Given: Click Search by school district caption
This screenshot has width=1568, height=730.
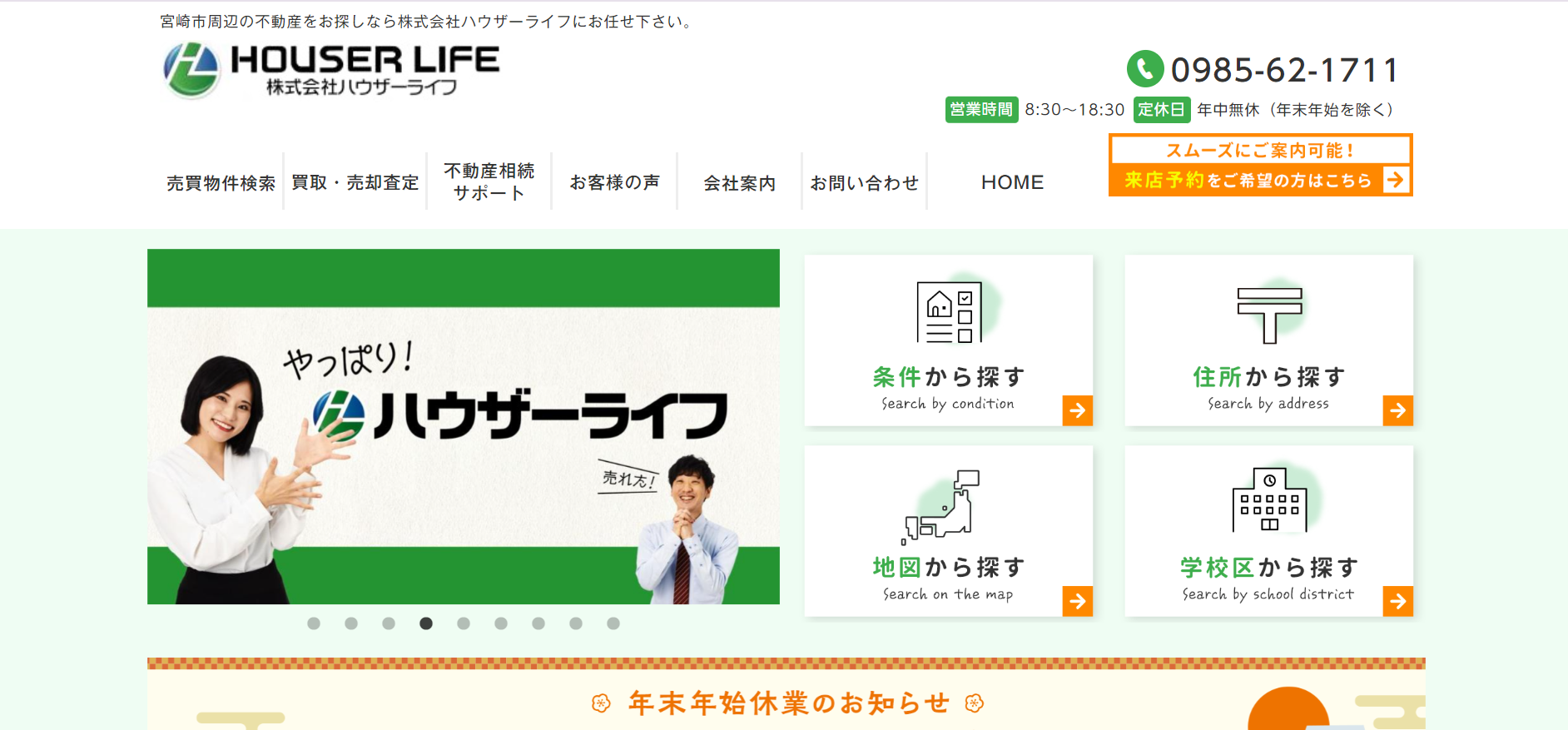Looking at the screenshot, I should click(x=1268, y=594).
